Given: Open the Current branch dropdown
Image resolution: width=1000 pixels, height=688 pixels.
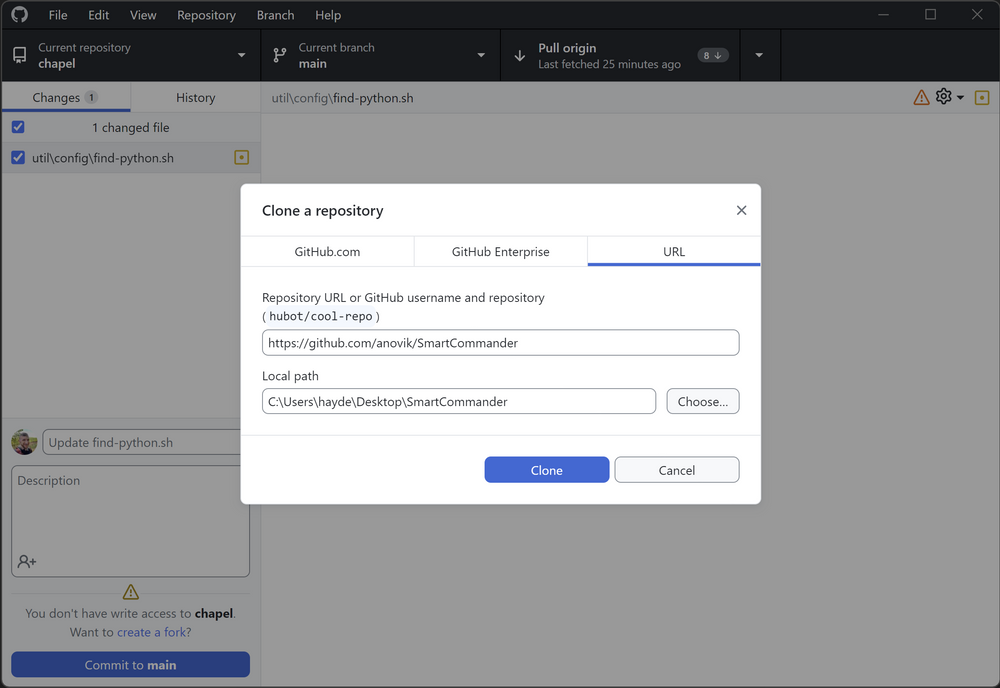Looking at the screenshot, I should (481, 55).
